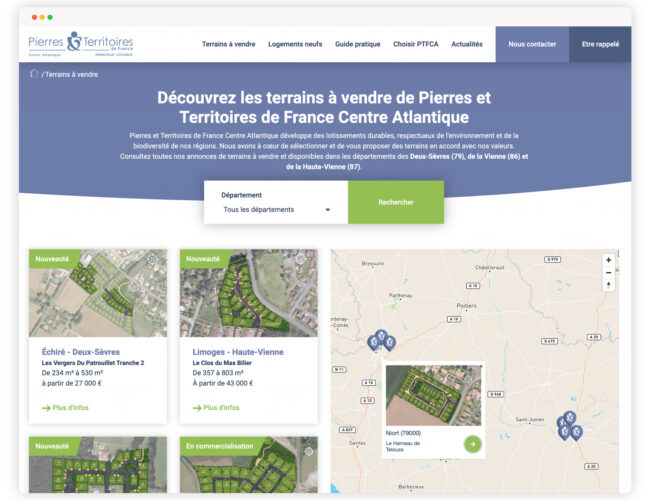
Task: Select the rightmost map pin near Limoges
Action: [577, 432]
